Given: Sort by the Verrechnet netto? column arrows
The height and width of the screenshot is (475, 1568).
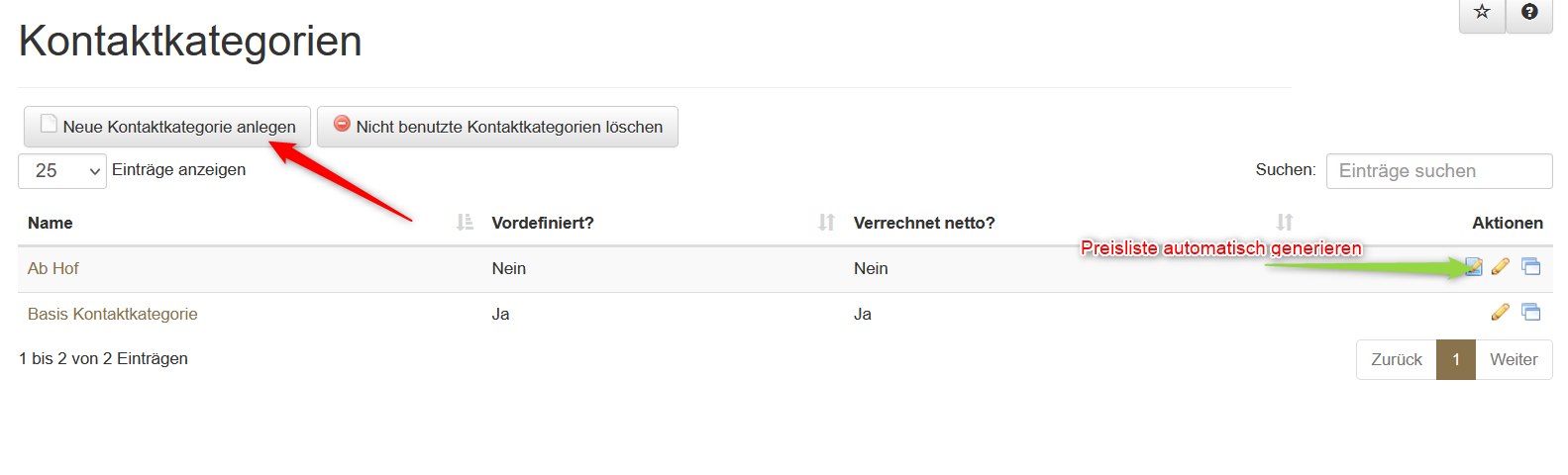Looking at the screenshot, I should pos(1284,223).
